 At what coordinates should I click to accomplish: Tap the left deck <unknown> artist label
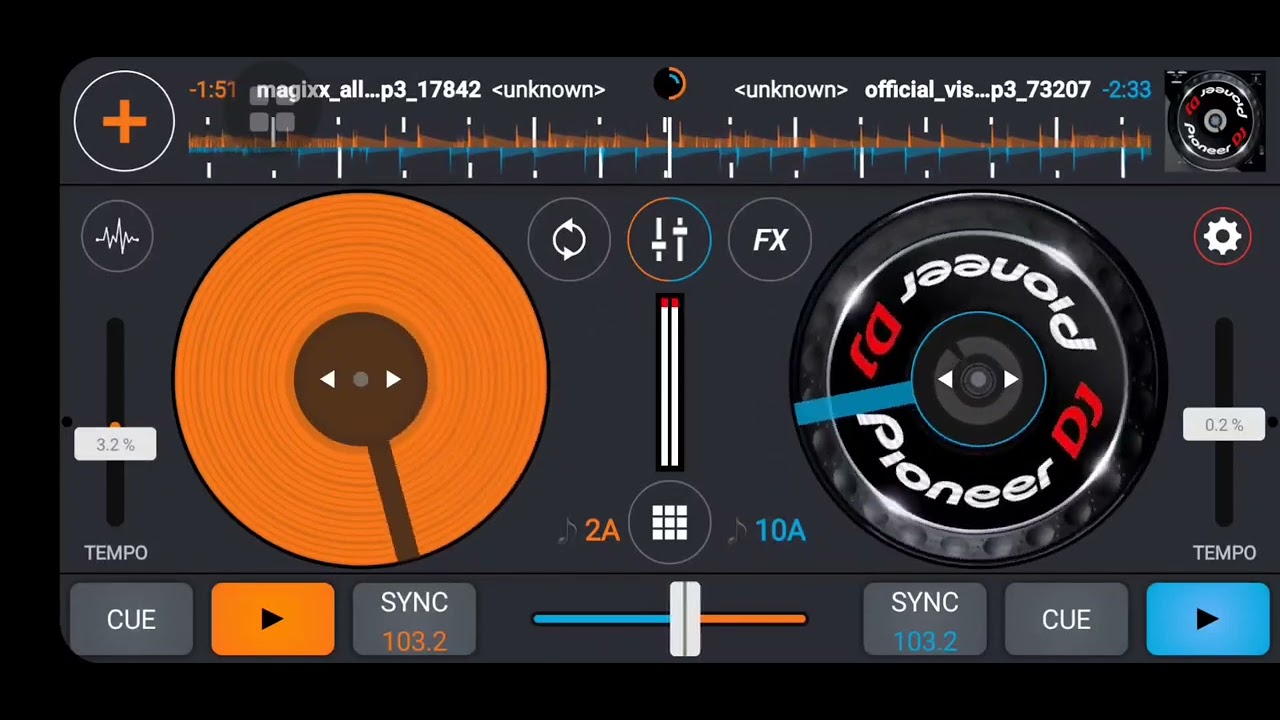pos(548,90)
